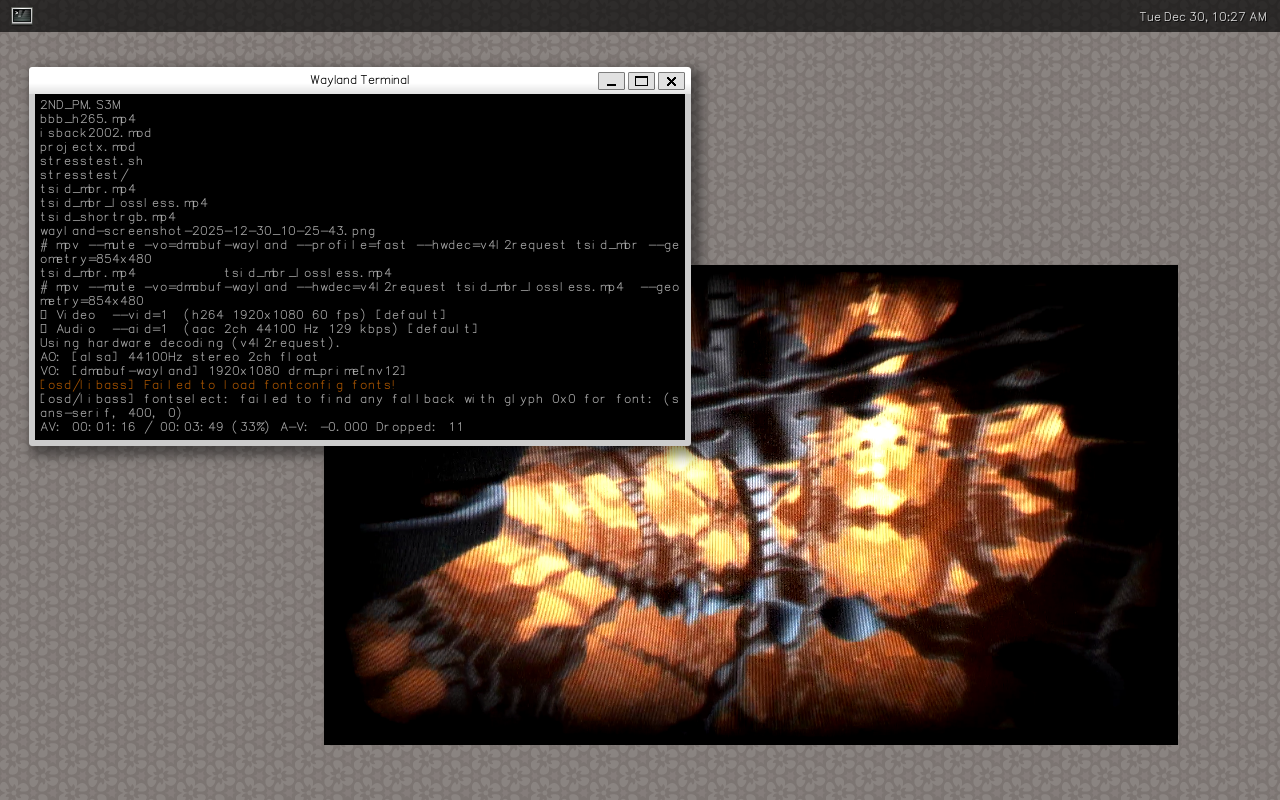The image size is (1280, 800).
Task: Click the VO dmabuf-wayland output line
Action: pos(223,371)
